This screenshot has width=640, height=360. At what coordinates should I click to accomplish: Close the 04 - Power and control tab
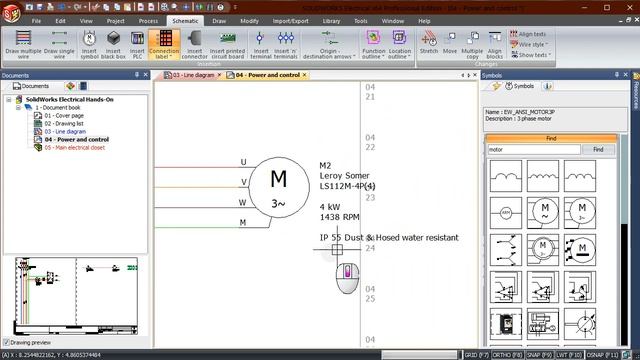[304, 75]
